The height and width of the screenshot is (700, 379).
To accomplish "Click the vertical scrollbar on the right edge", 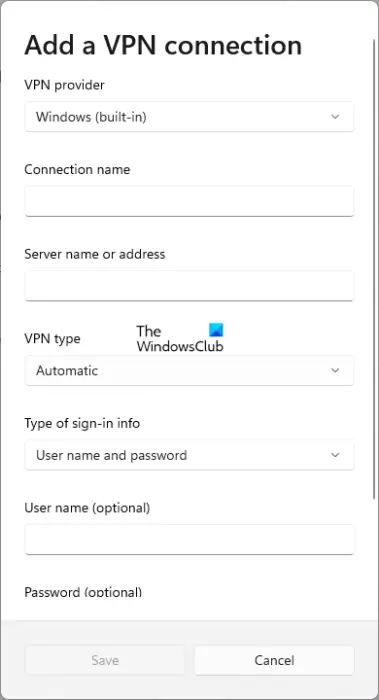I will point(374,268).
